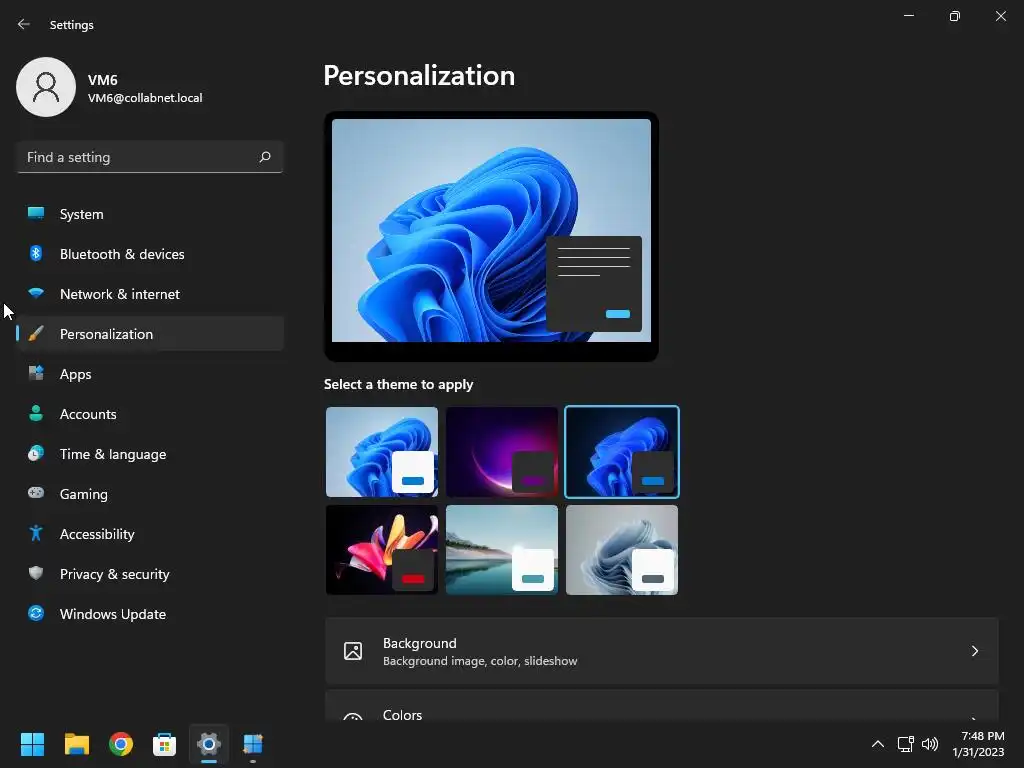Click the rightmost taskbar app icon

253,744
